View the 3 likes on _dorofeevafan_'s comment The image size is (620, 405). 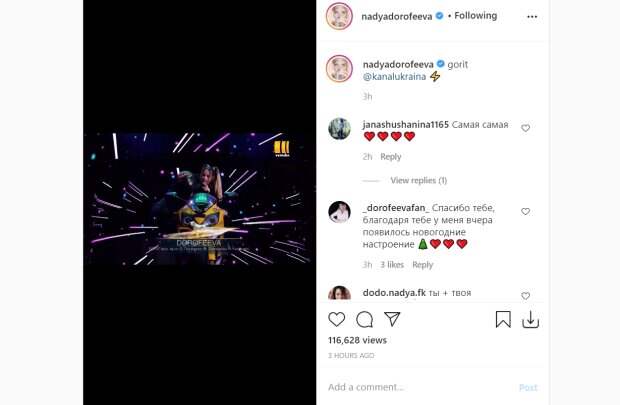(x=392, y=265)
